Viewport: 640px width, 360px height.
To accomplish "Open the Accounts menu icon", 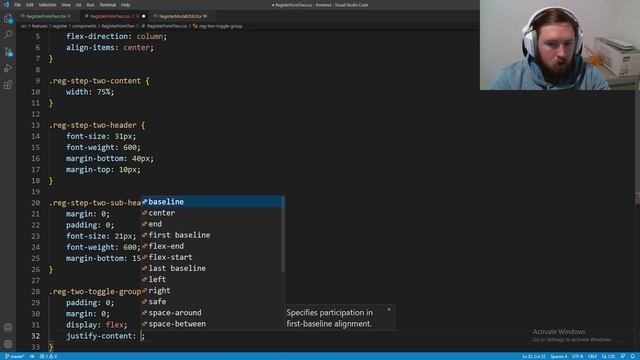I will click(8, 327).
